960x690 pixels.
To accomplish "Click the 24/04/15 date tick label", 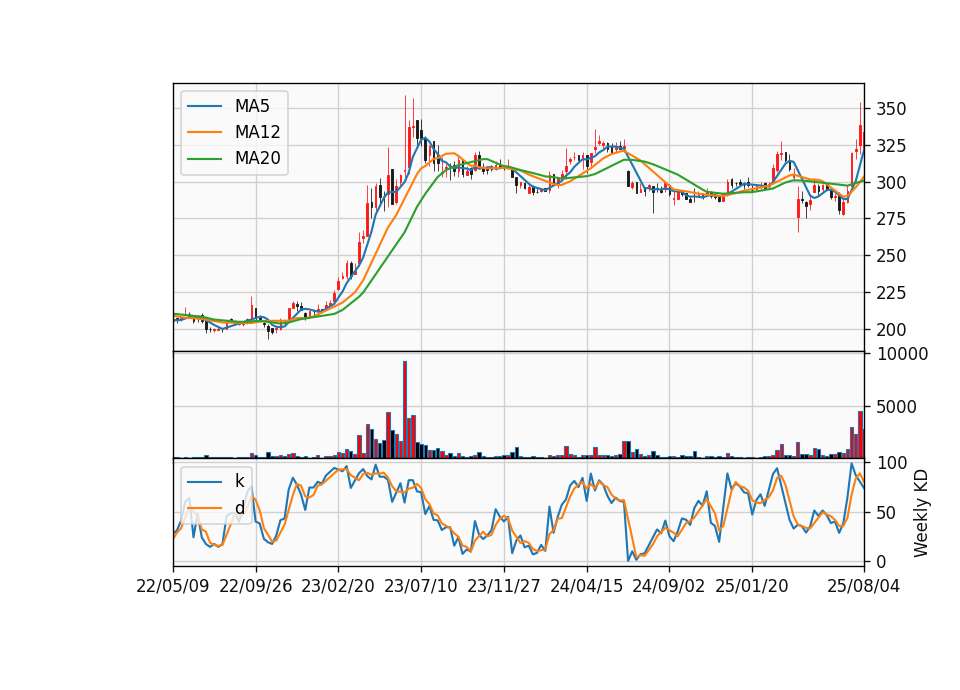I will coord(587,586).
